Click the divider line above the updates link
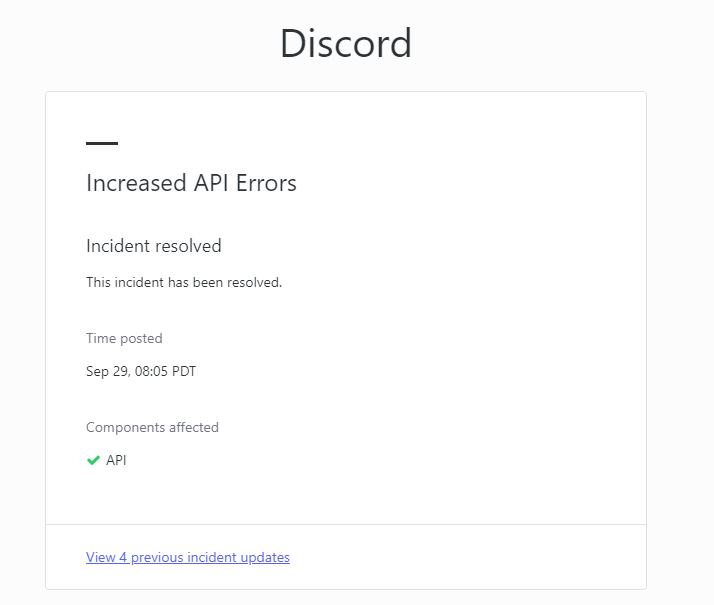This screenshot has height=605, width=714. tap(346, 524)
